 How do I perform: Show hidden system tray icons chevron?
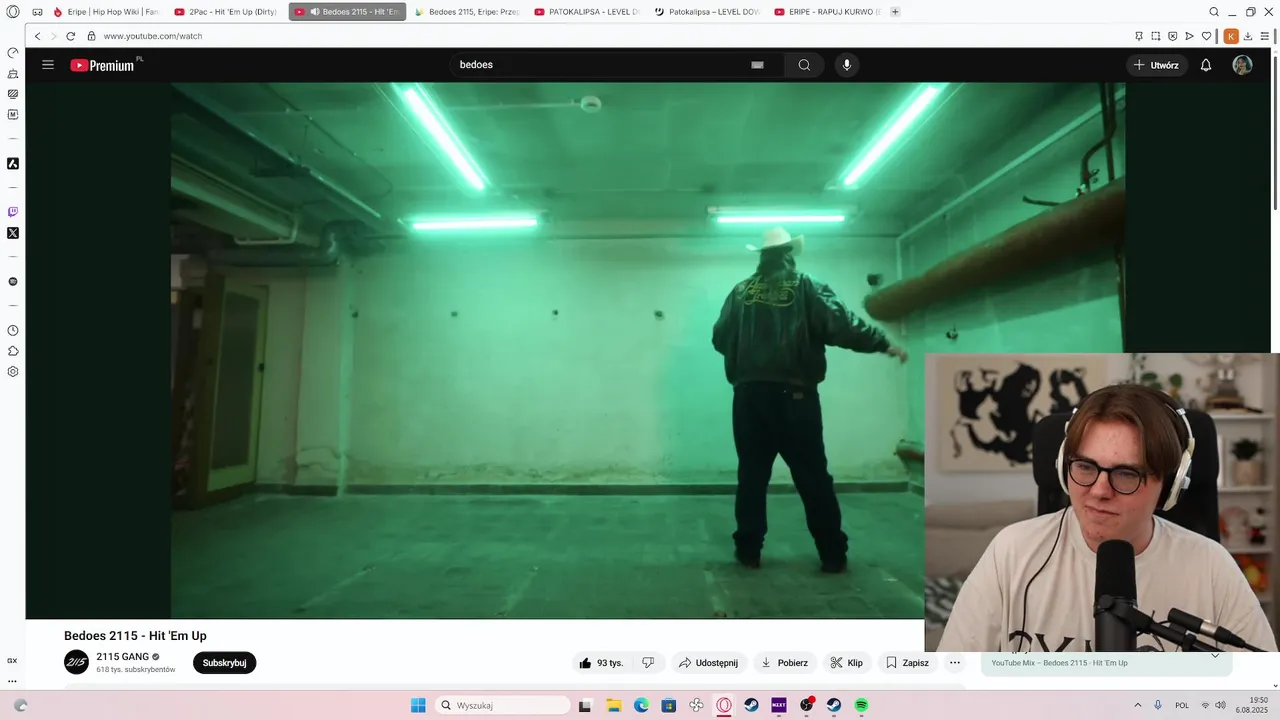tap(1139, 705)
